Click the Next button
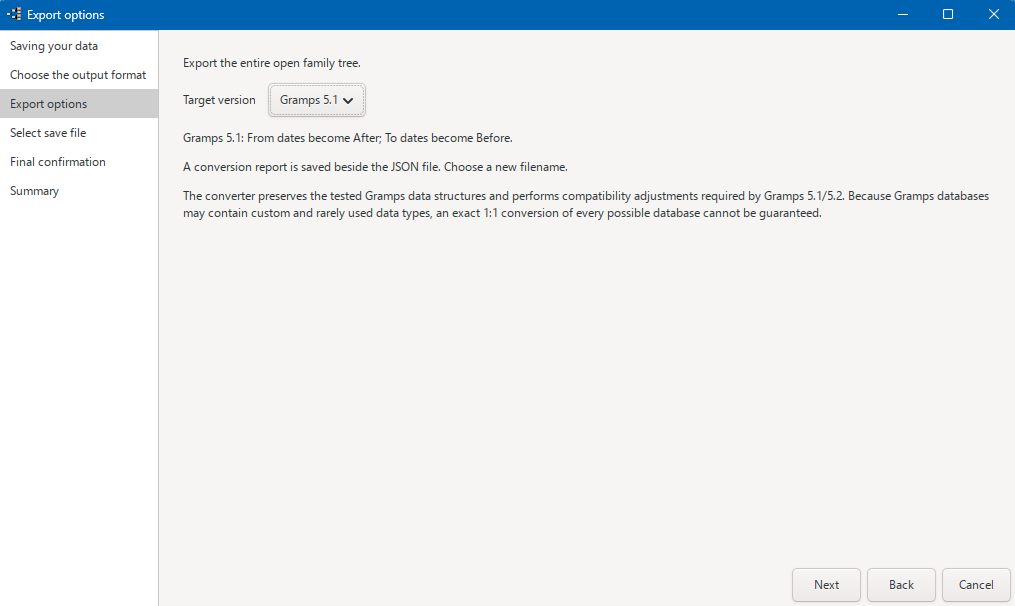This screenshot has height=606, width=1015. (826, 585)
